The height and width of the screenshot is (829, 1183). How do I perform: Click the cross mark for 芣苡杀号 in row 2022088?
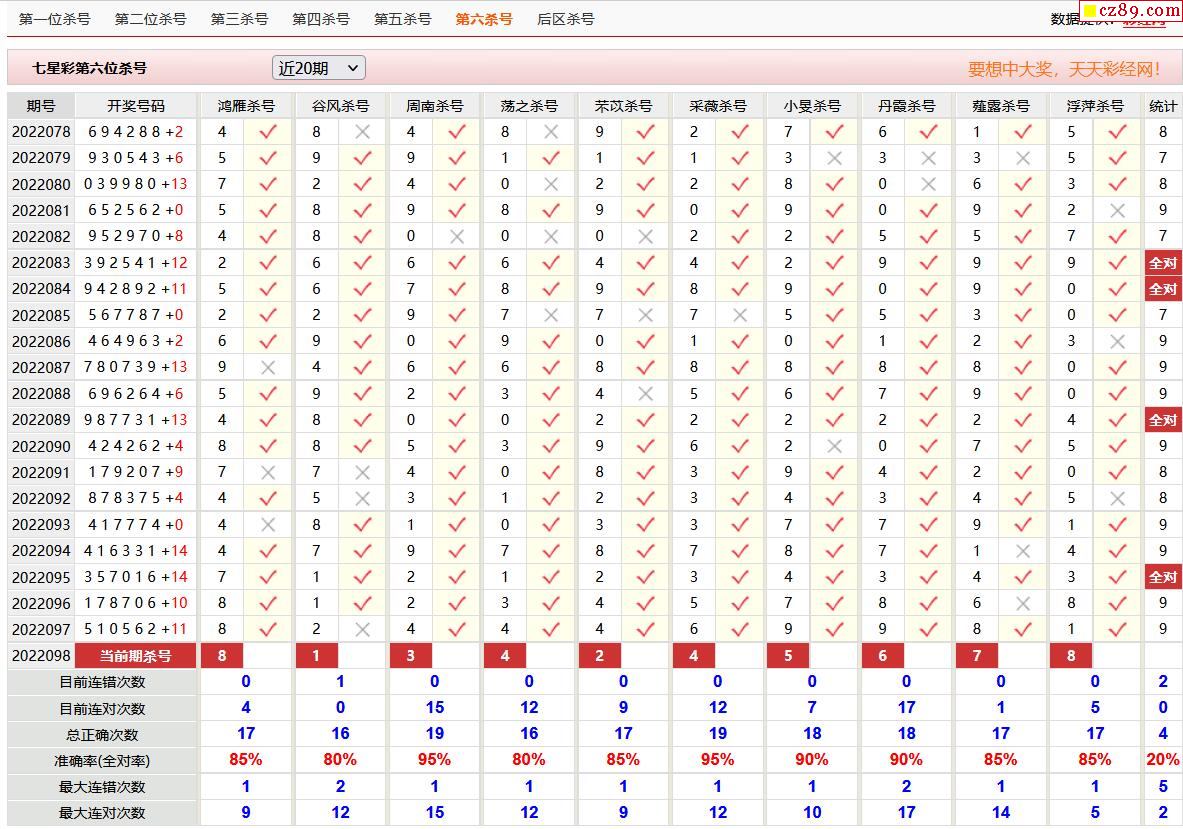click(x=645, y=394)
